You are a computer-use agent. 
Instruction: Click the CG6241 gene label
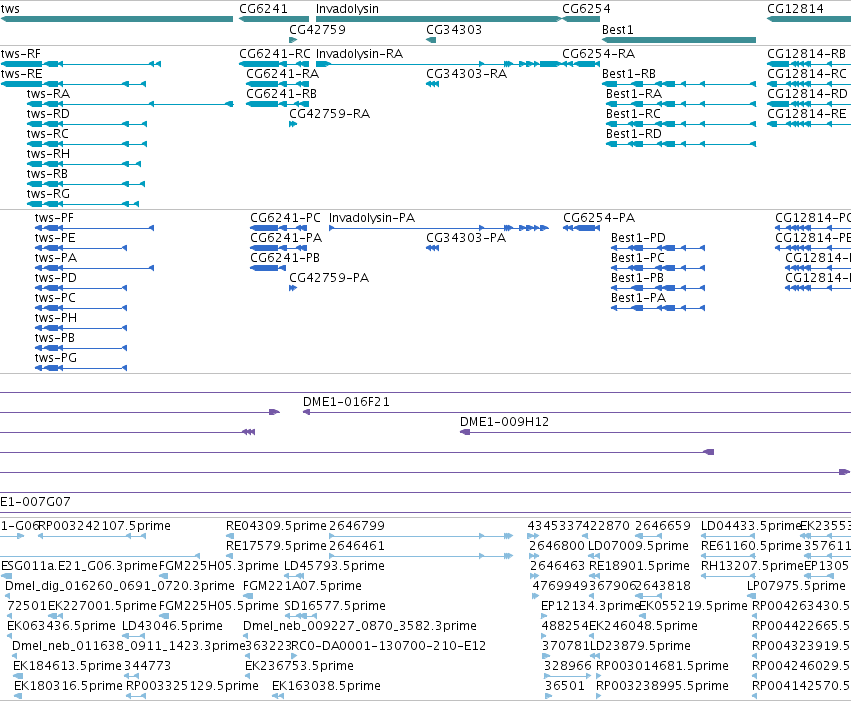tap(263, 9)
